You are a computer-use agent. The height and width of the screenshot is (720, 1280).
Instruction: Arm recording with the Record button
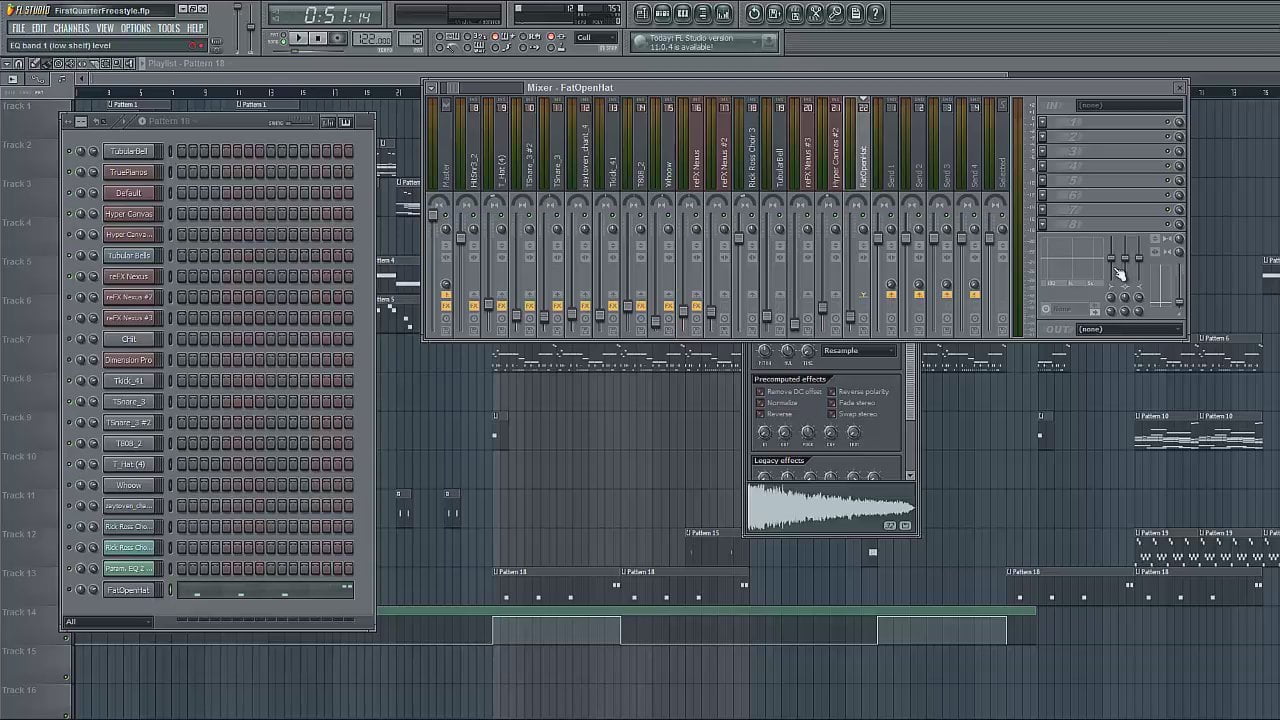338,38
